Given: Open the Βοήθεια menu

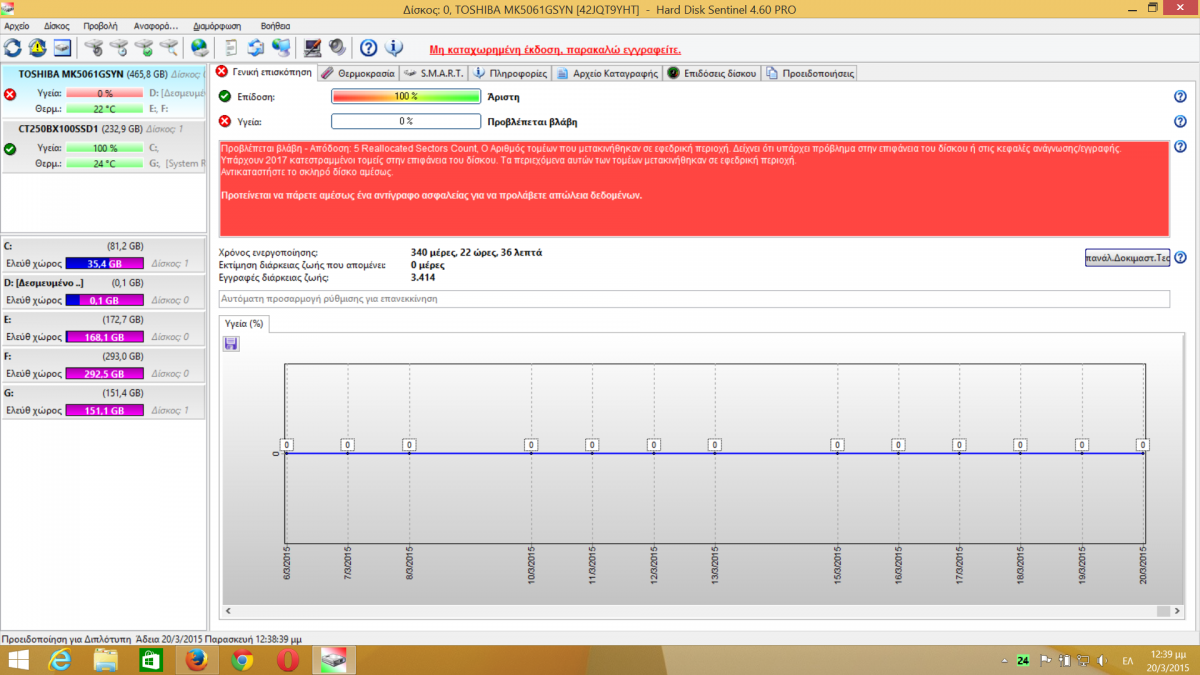Looking at the screenshot, I should point(275,25).
